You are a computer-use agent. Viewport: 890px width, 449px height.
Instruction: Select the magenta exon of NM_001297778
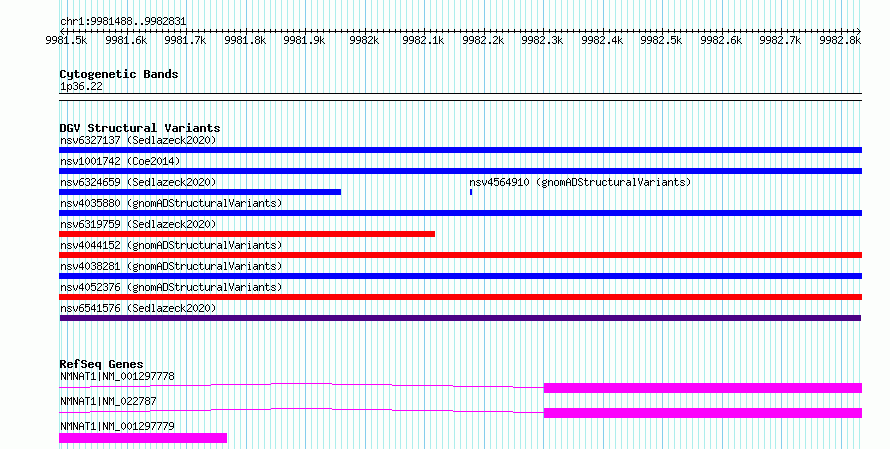pyautogui.click(x=703, y=388)
